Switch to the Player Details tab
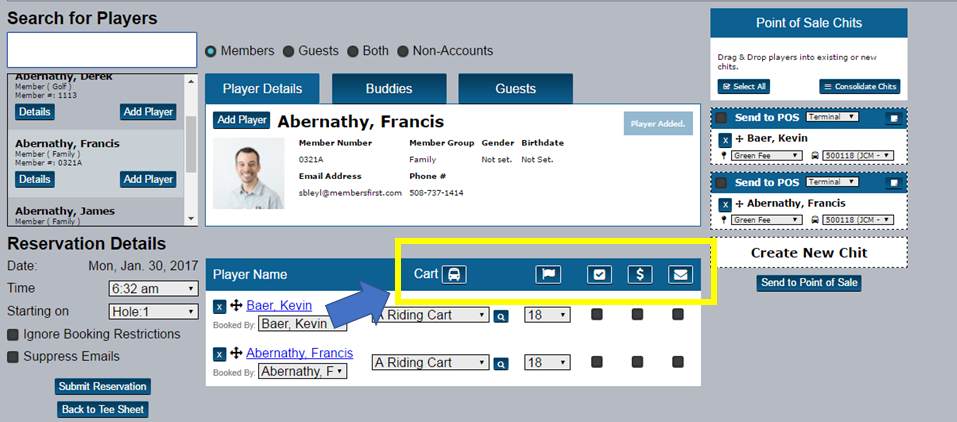 tap(262, 89)
